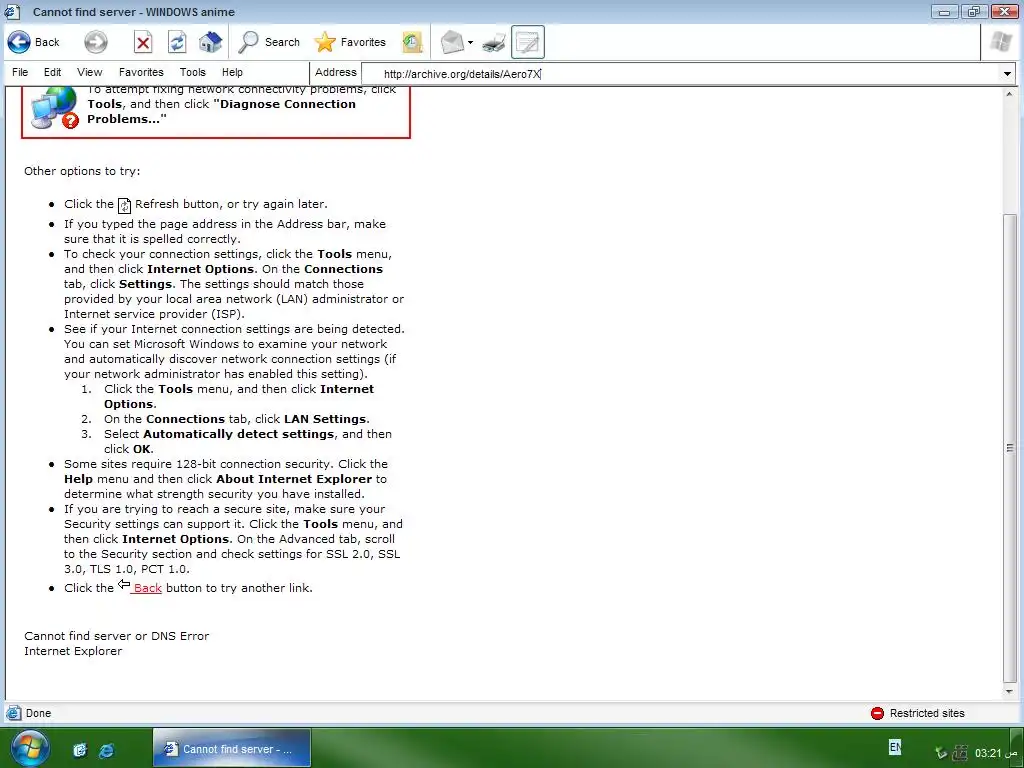1024x768 pixels.
Task: Click the Restricted sites status indicator
Action: (x=918, y=713)
